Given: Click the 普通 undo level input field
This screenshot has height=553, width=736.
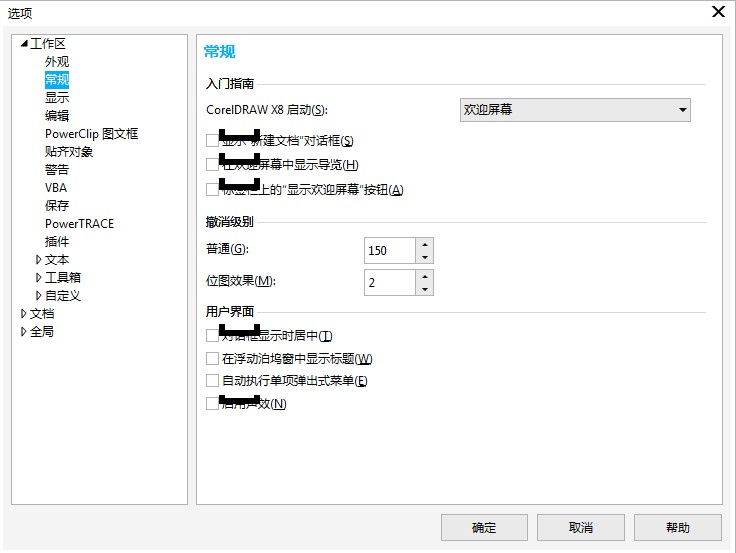Looking at the screenshot, I should coord(390,250).
